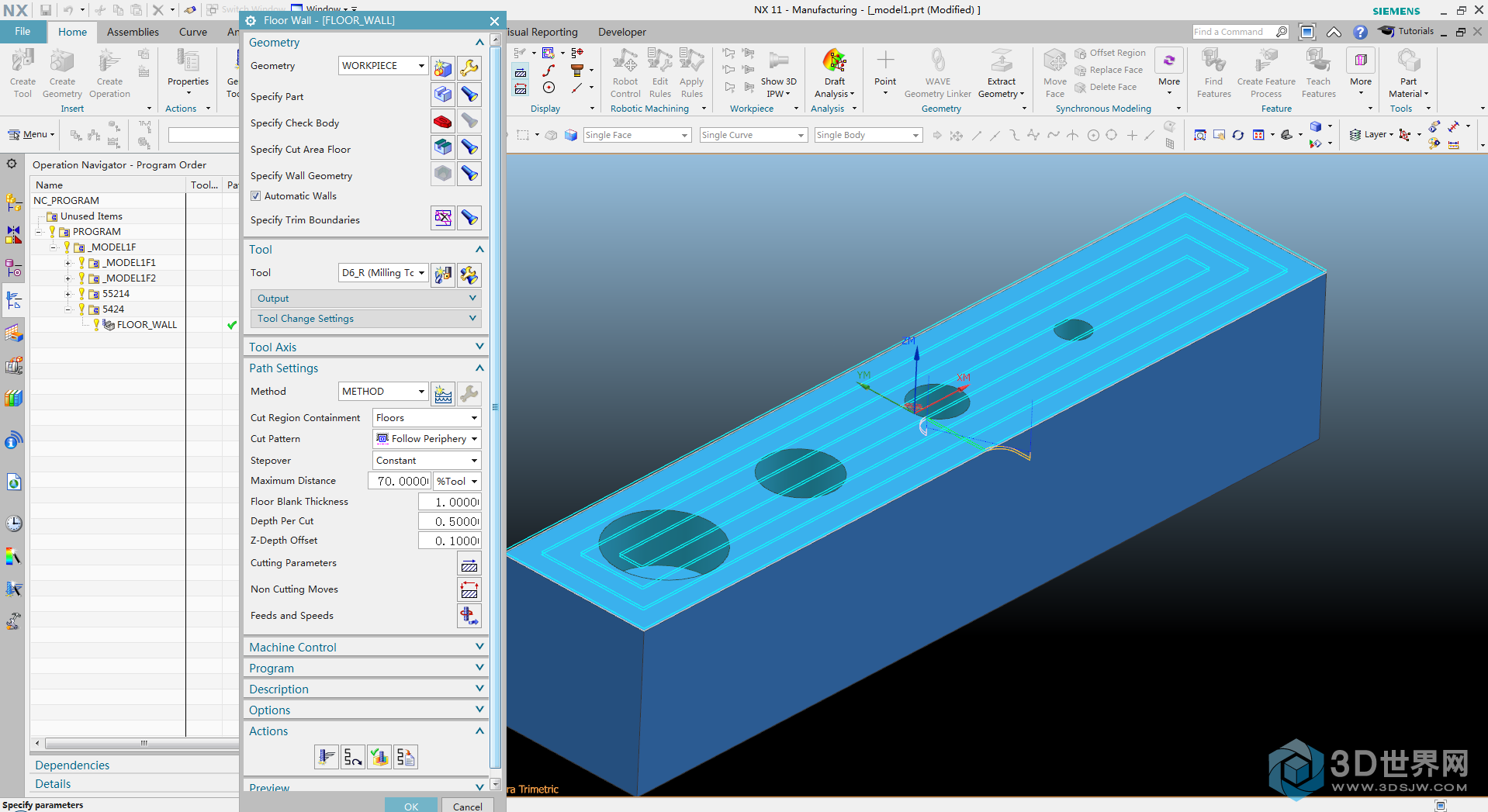This screenshot has height=812, width=1488.
Task: Open the Feeds and Speeds dialog icon
Action: click(469, 616)
